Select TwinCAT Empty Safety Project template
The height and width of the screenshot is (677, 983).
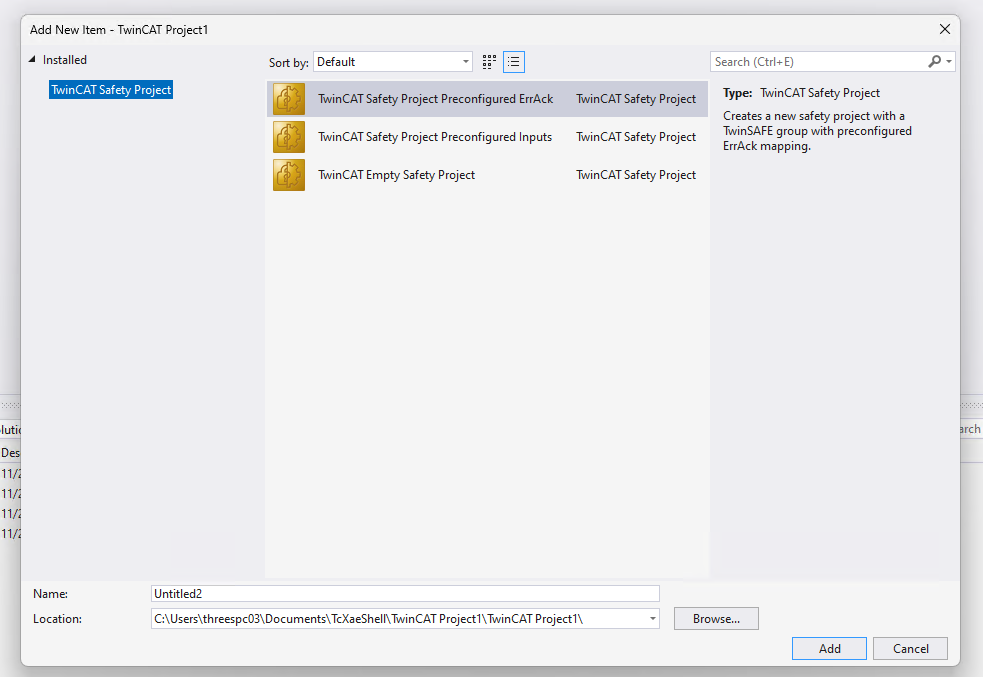[x=487, y=175]
